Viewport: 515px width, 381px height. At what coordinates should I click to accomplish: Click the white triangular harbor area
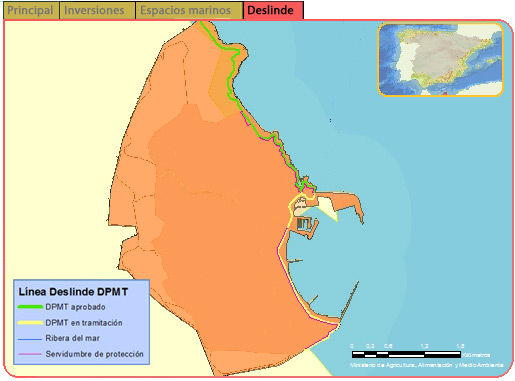(x=328, y=207)
